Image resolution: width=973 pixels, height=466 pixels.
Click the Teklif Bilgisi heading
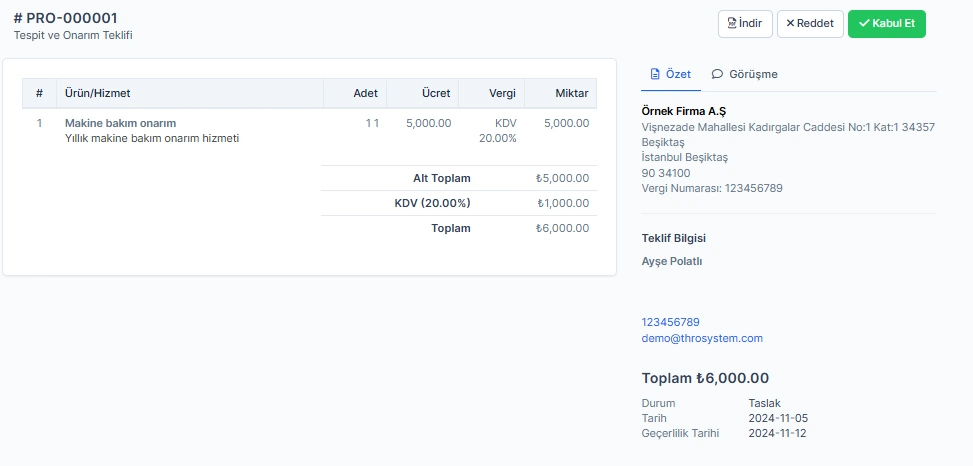coord(673,238)
